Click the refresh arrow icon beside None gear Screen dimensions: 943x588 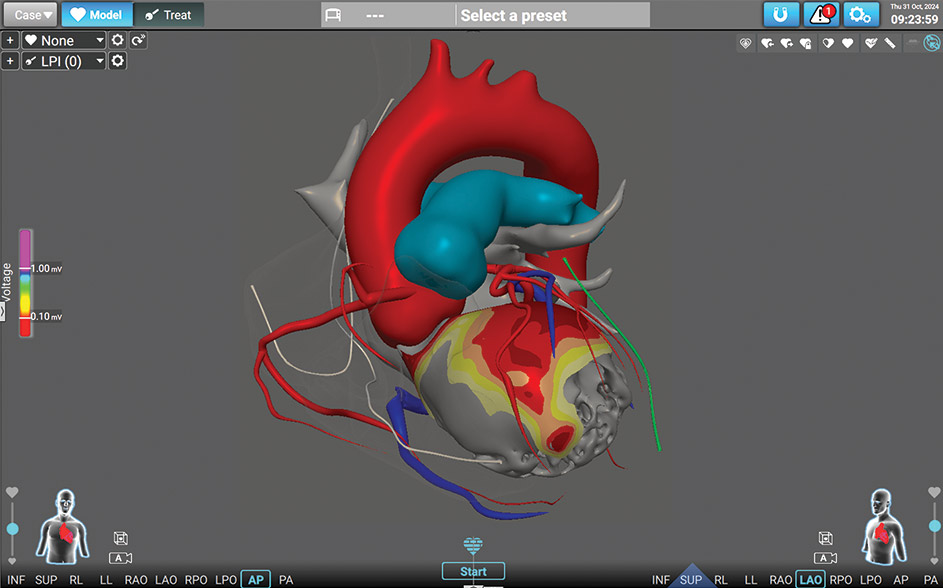(x=137, y=40)
